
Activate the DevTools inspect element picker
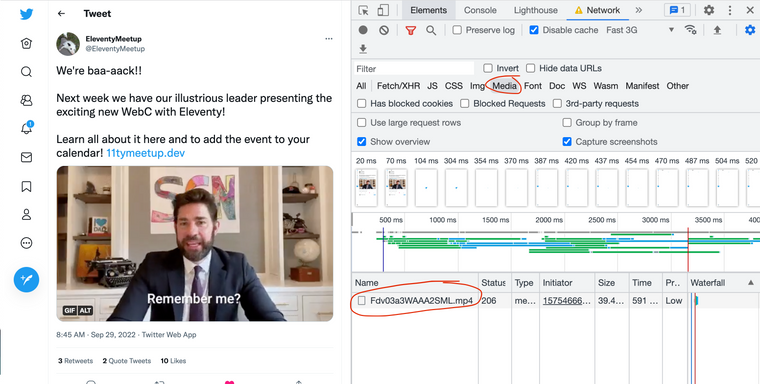click(364, 10)
